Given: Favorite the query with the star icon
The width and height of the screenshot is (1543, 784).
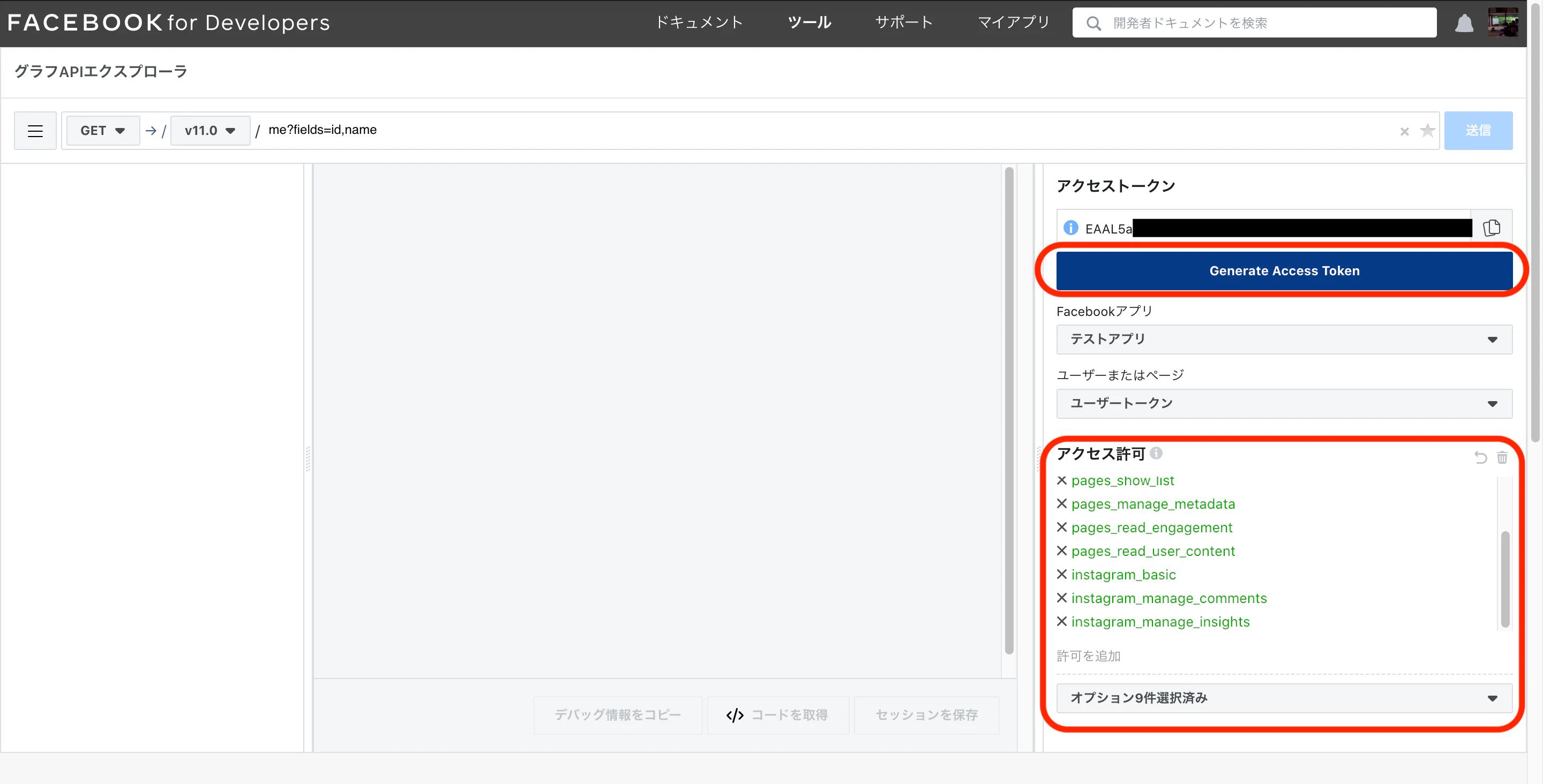Looking at the screenshot, I should point(1427,130).
